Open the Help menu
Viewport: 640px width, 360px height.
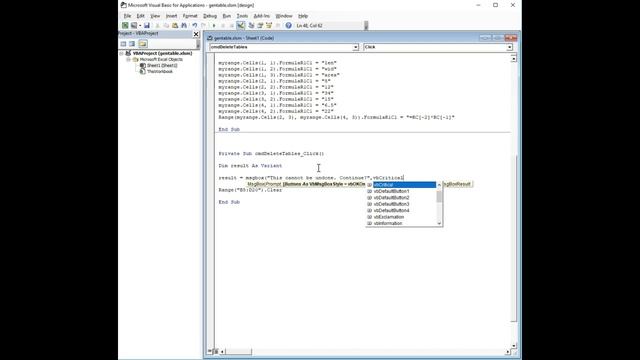(x=303, y=16)
